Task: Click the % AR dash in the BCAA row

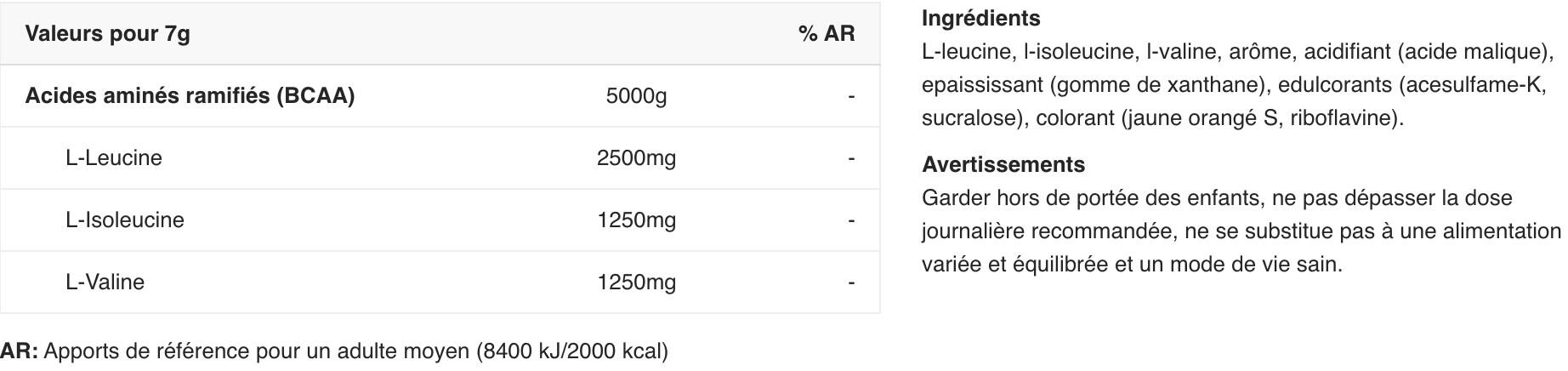Action: [850, 96]
